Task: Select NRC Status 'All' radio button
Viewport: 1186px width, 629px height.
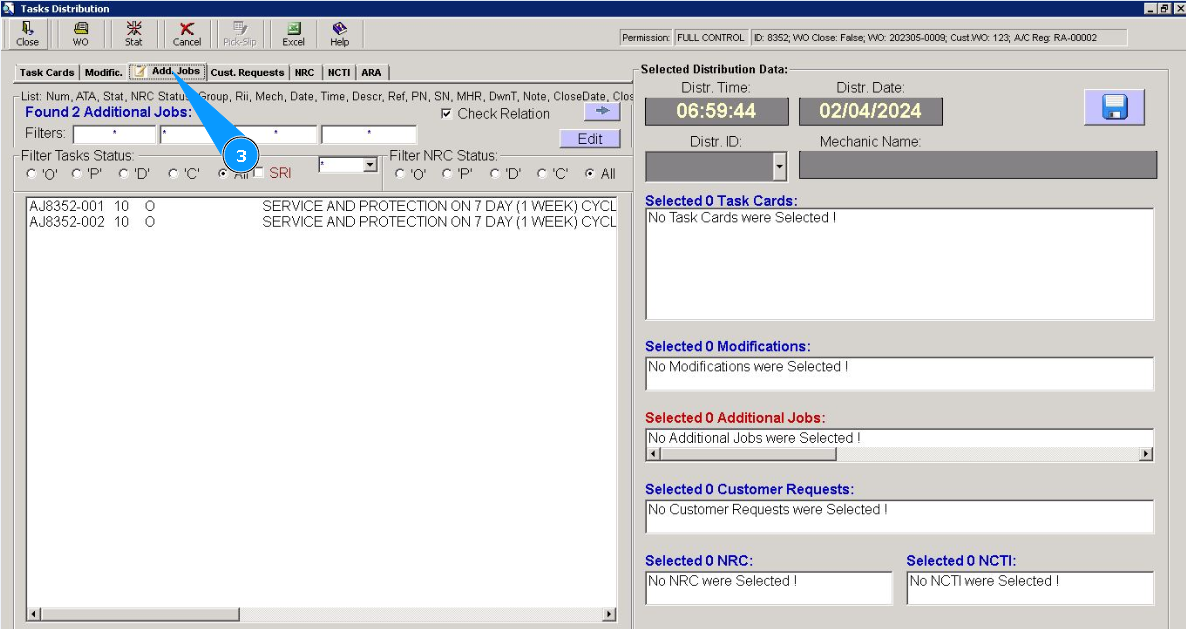Action: pos(589,174)
